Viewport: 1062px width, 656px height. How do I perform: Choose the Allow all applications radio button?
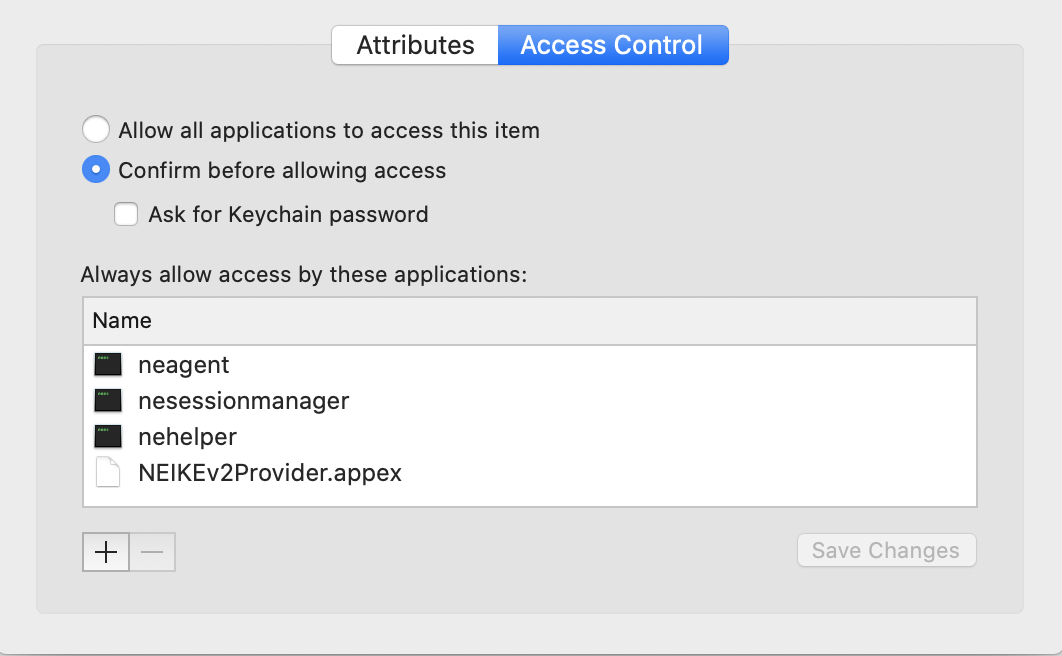coord(95,130)
